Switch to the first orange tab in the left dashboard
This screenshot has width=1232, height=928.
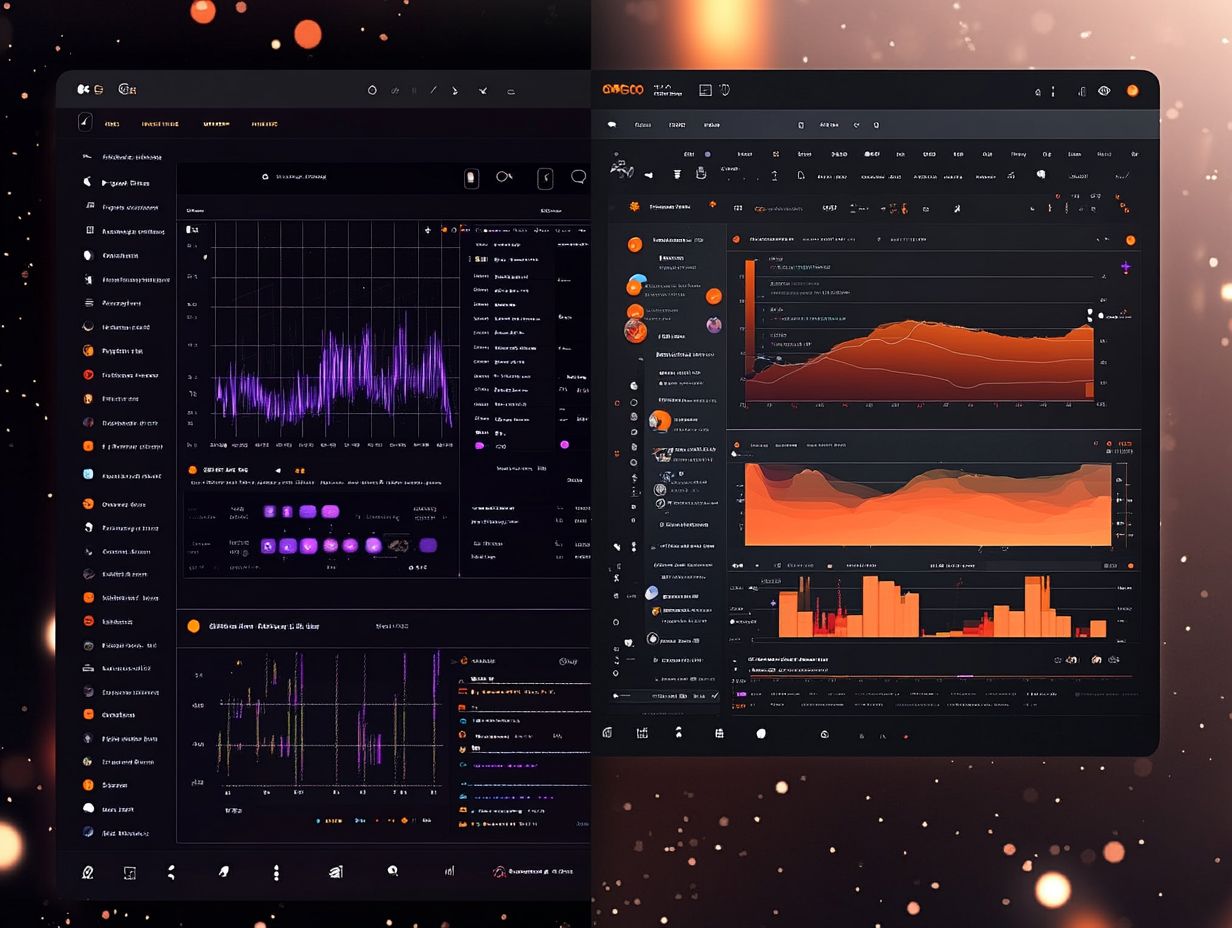112,125
